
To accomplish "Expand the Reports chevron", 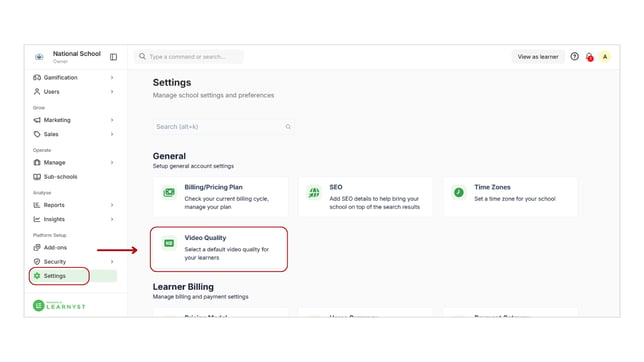I will (112, 205).
